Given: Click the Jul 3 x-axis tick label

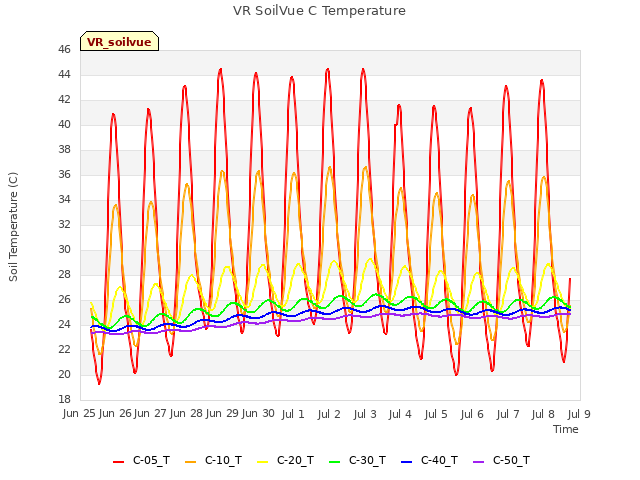Looking at the screenshot, I should pyautogui.click(x=365, y=414).
